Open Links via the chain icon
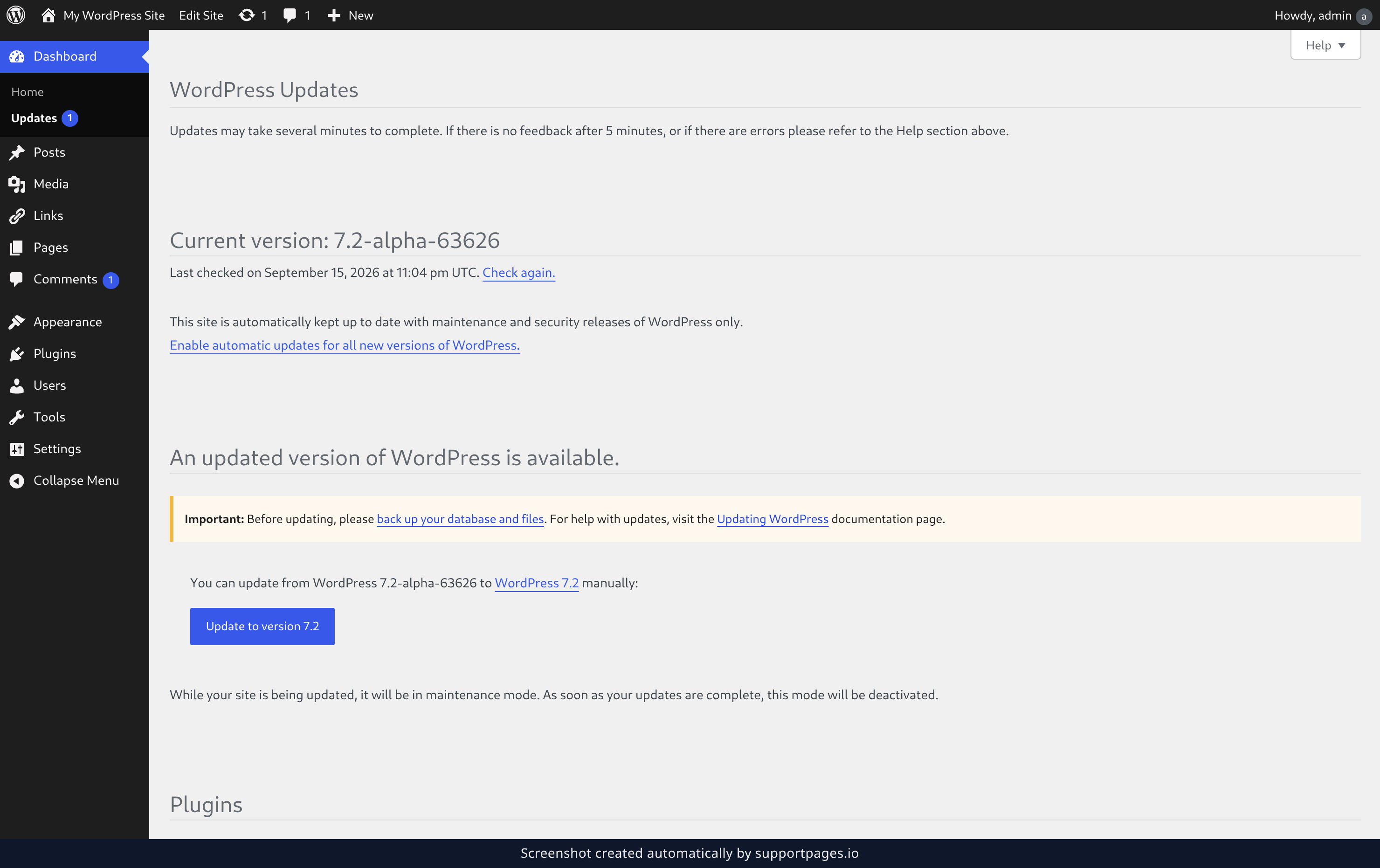 (x=17, y=216)
